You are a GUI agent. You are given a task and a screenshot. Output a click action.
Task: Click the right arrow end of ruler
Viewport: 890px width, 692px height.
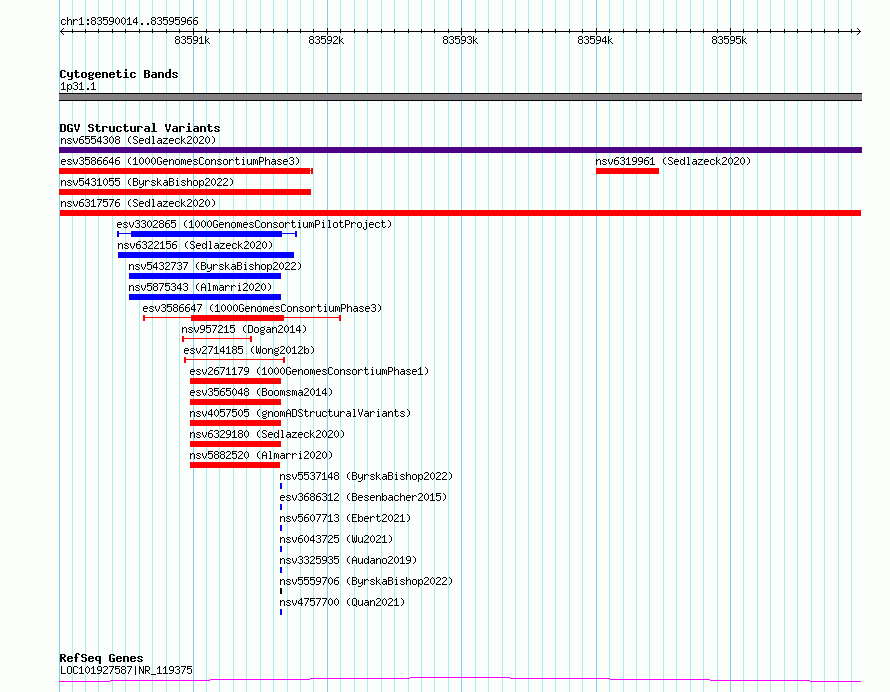pyautogui.click(x=858, y=32)
